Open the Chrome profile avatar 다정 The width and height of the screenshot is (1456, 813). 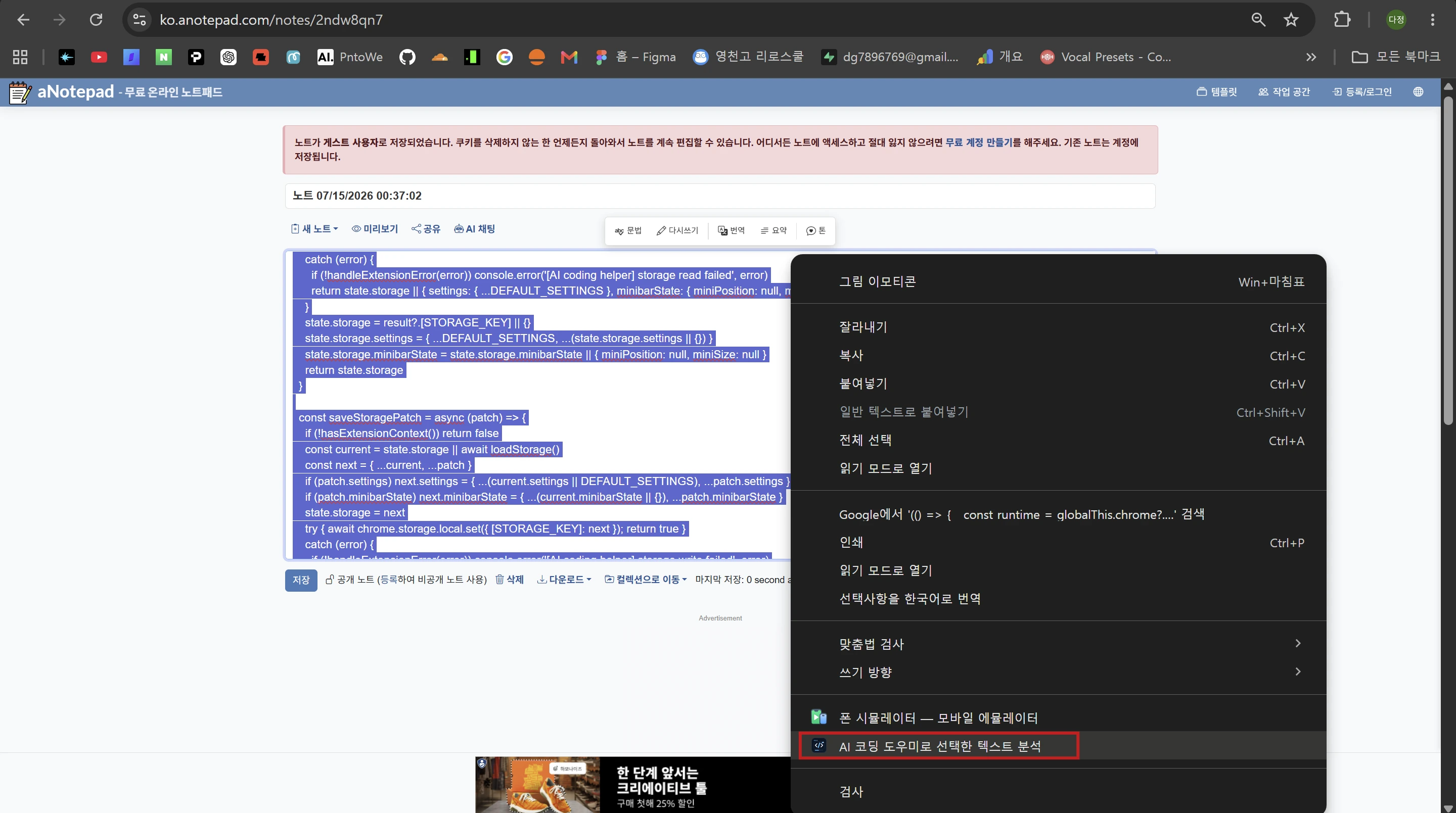[1396, 20]
